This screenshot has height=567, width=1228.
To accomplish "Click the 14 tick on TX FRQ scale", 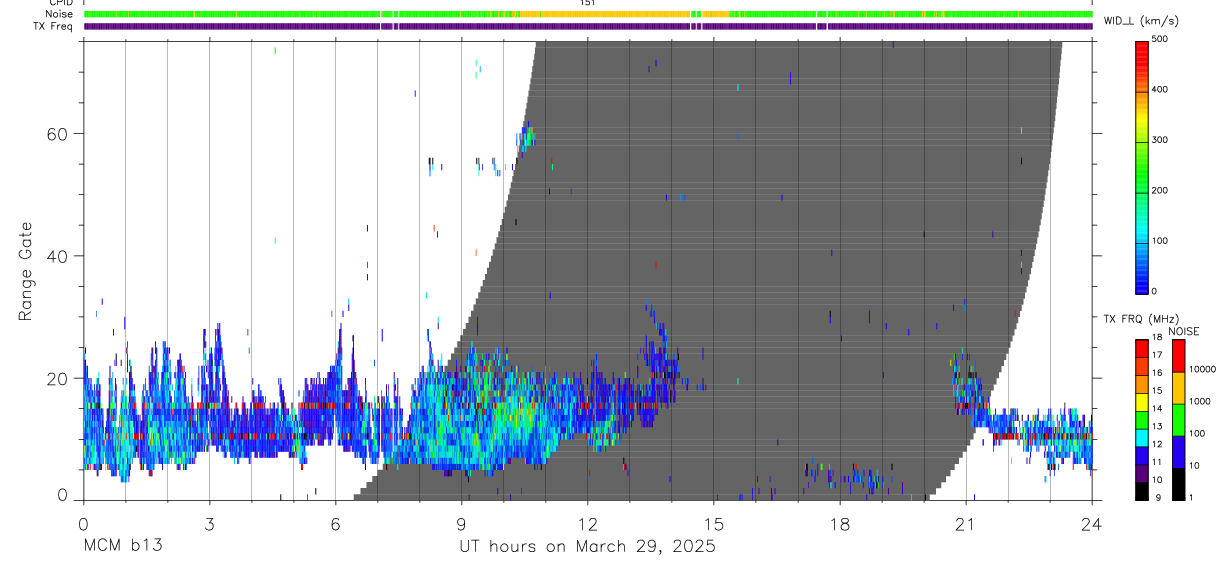I will (1157, 410).
